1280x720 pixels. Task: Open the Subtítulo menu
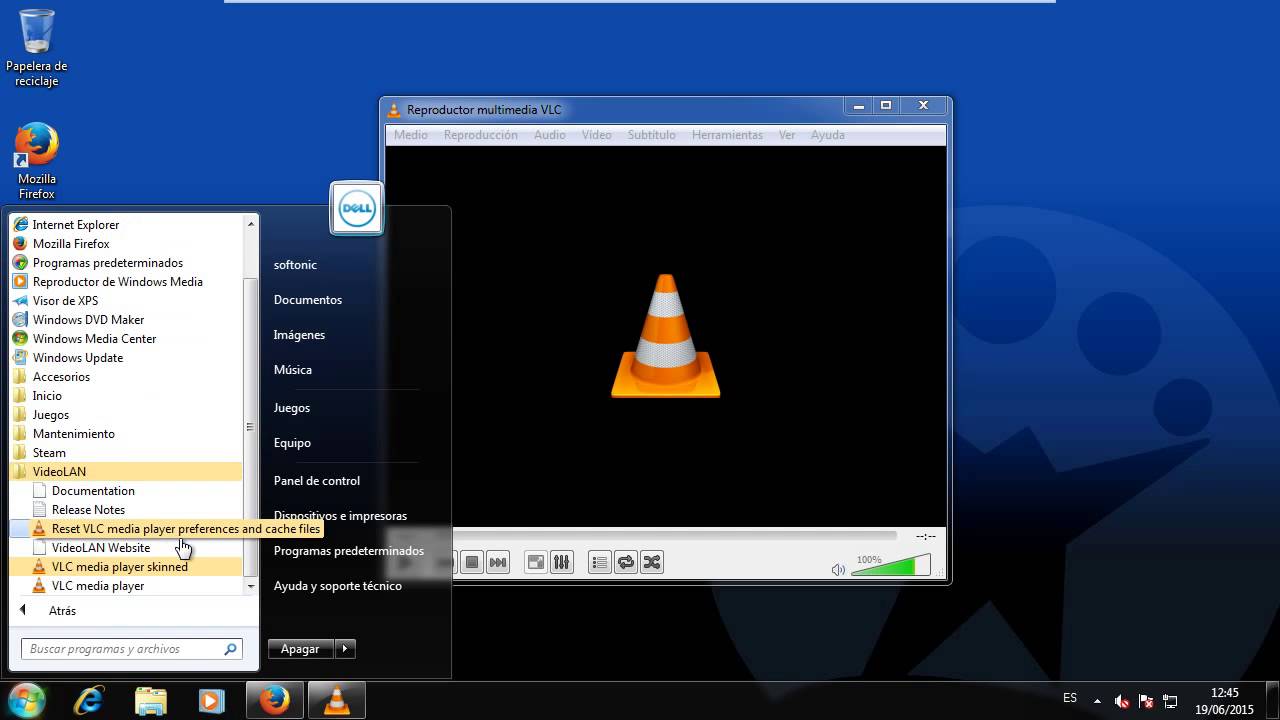tap(652, 135)
